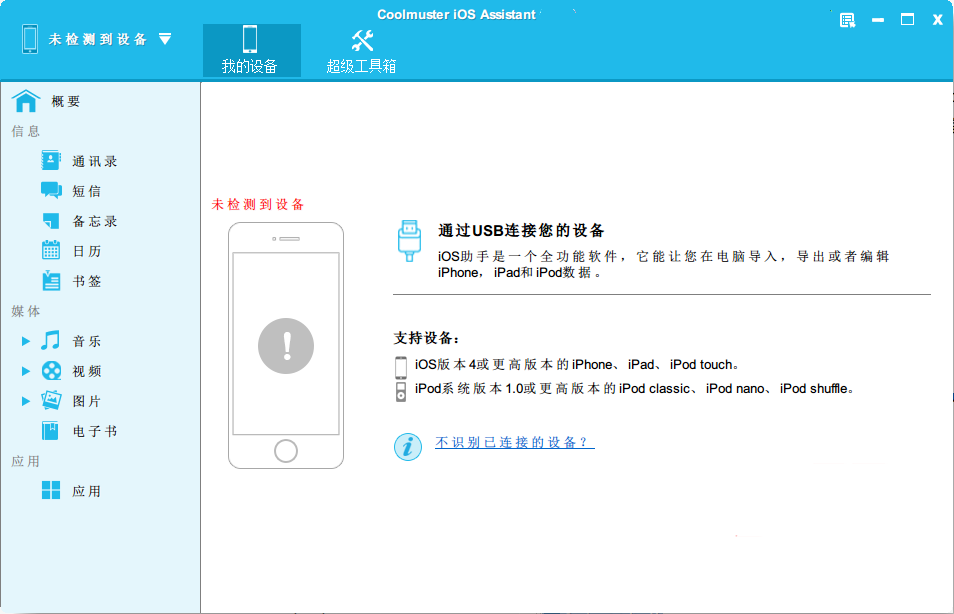Switch to the 超级工具箱 tab

pos(361,51)
